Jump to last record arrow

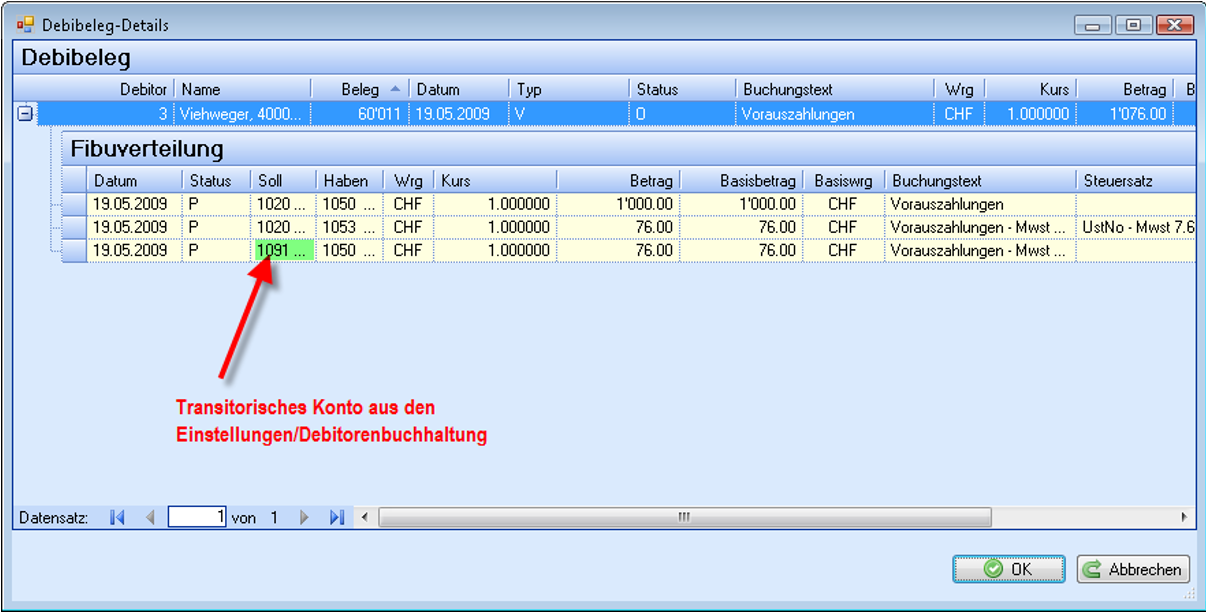coord(337,518)
